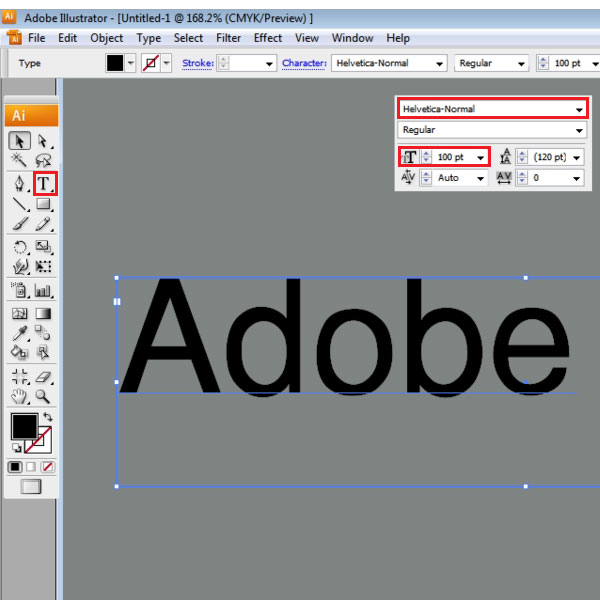Image resolution: width=600 pixels, height=600 pixels.
Task: Select the Live Paint Selection tool
Action: [43, 351]
